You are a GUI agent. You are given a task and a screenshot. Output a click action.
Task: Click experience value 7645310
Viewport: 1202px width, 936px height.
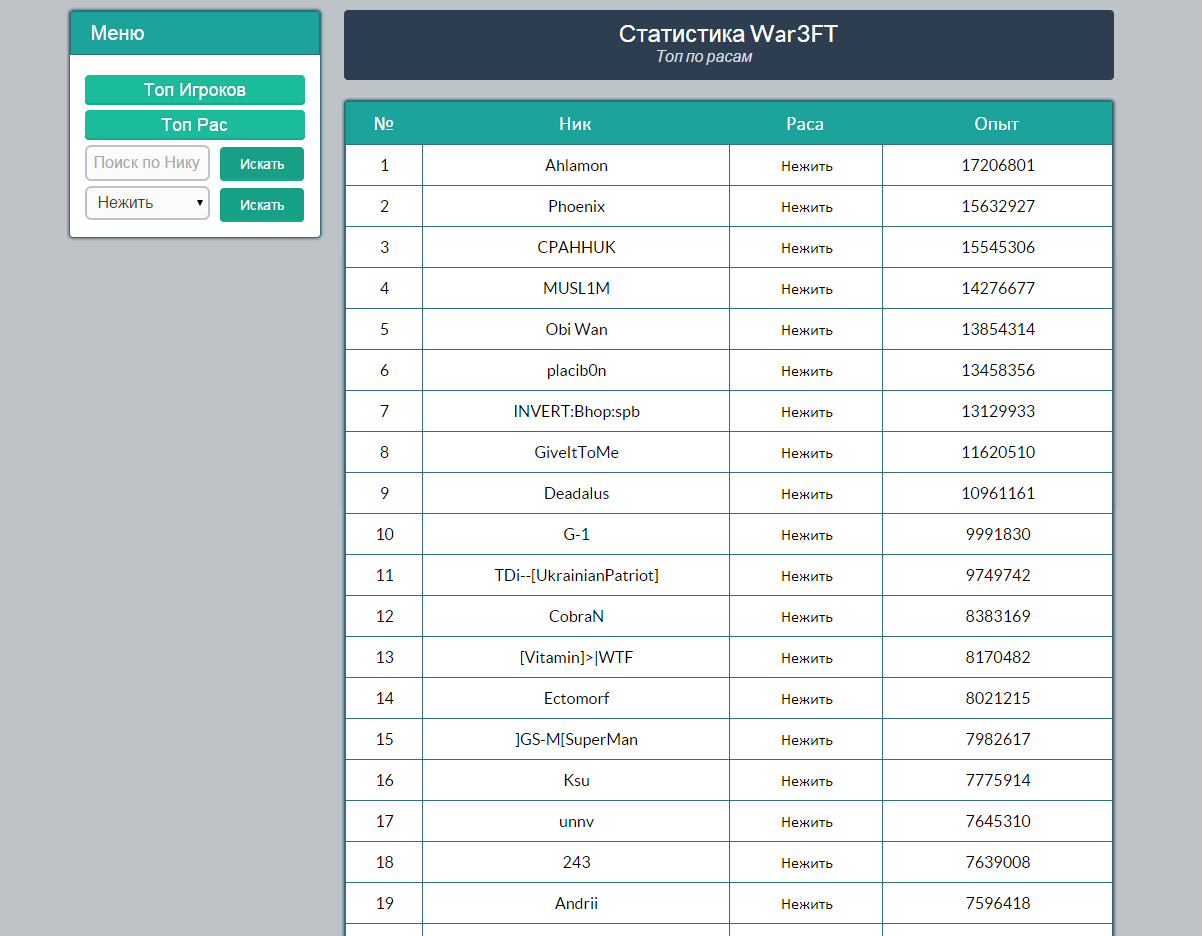click(998, 822)
